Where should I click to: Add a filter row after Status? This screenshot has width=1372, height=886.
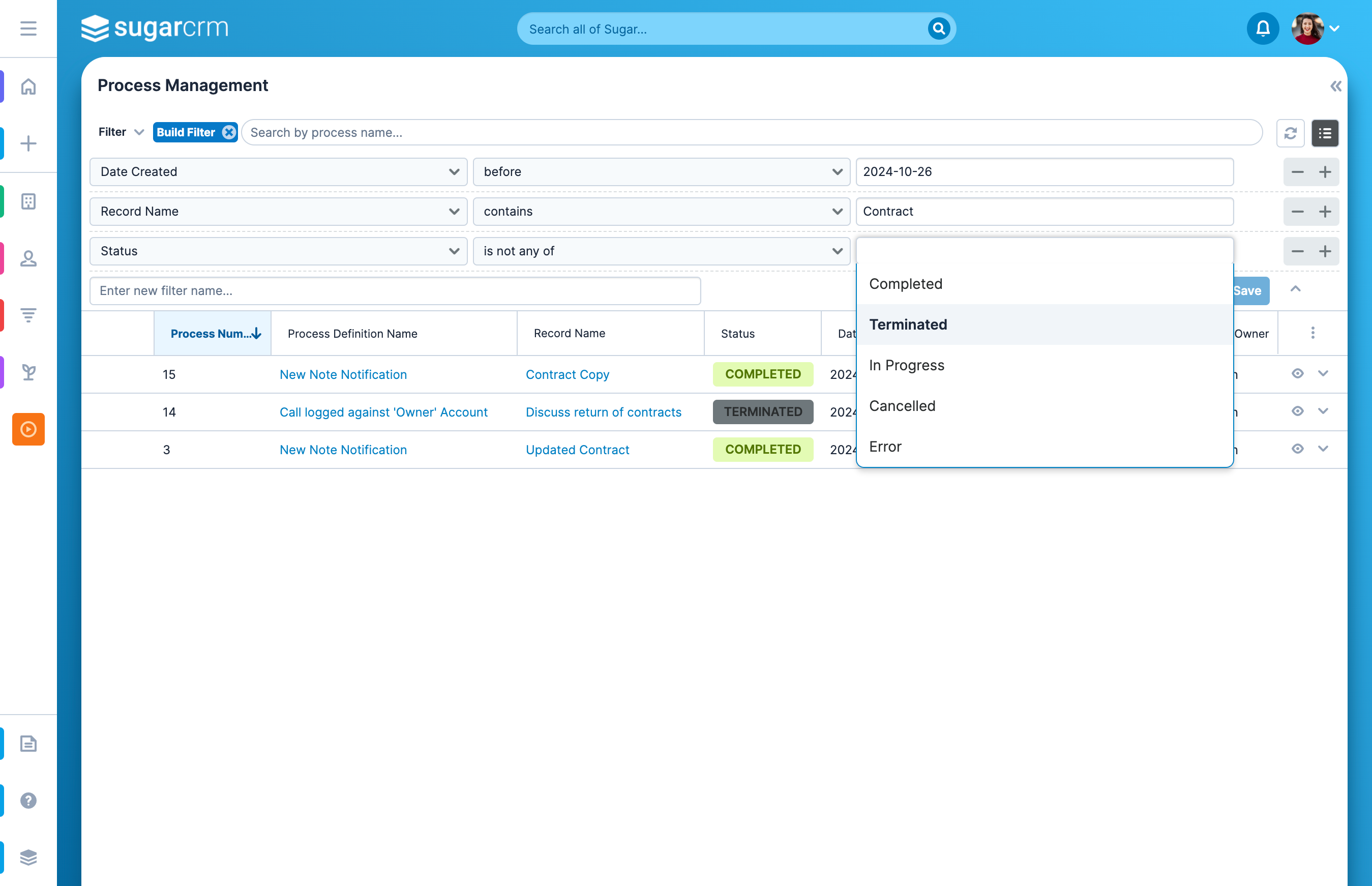coord(1325,251)
